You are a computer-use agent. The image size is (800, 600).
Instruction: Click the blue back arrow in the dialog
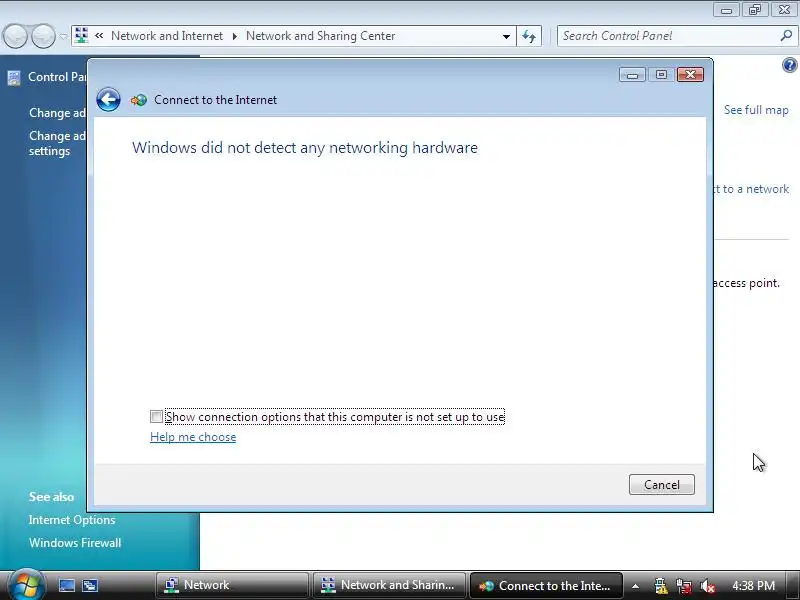click(x=108, y=99)
